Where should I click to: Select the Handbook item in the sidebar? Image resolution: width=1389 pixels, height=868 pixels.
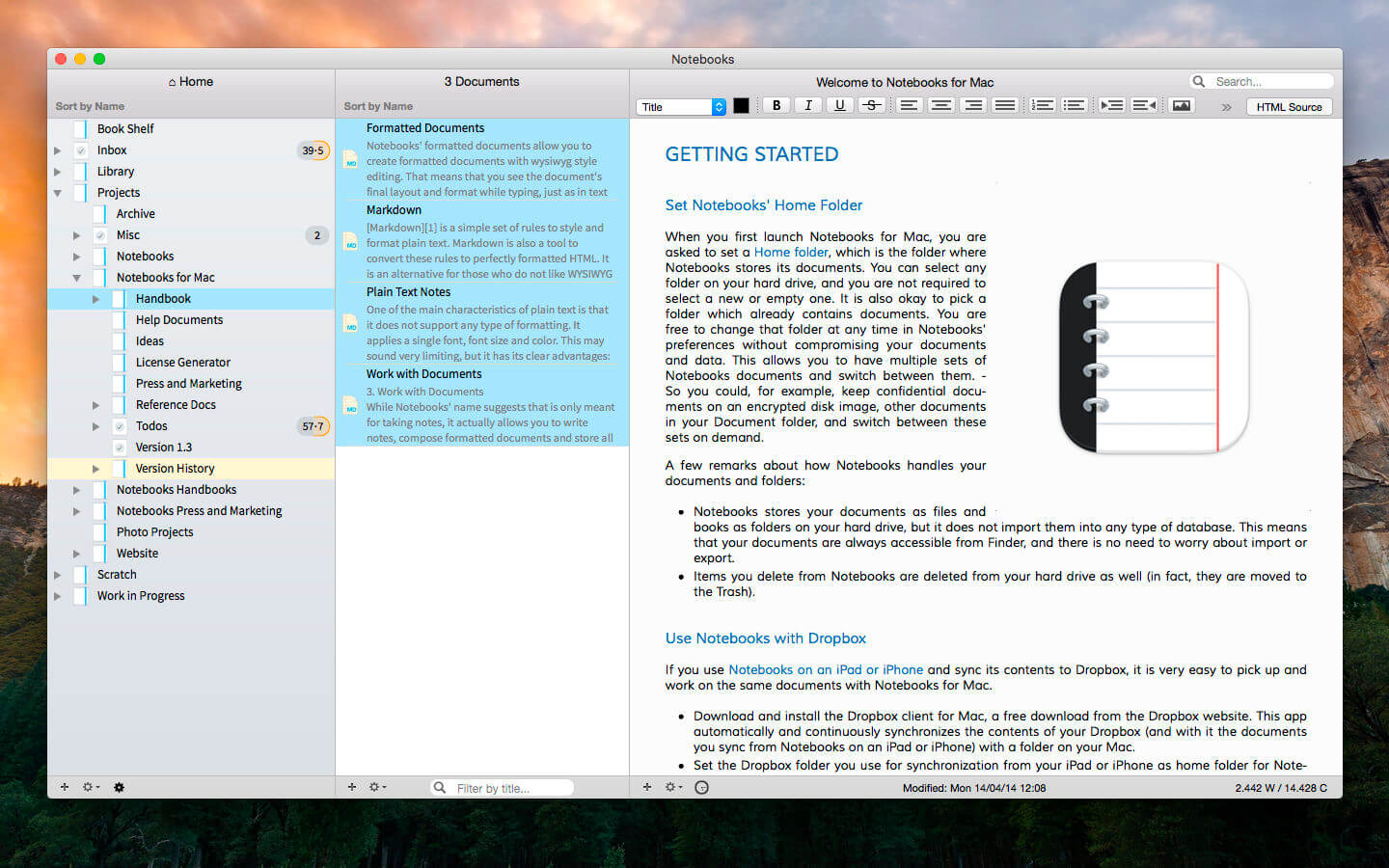(x=162, y=298)
